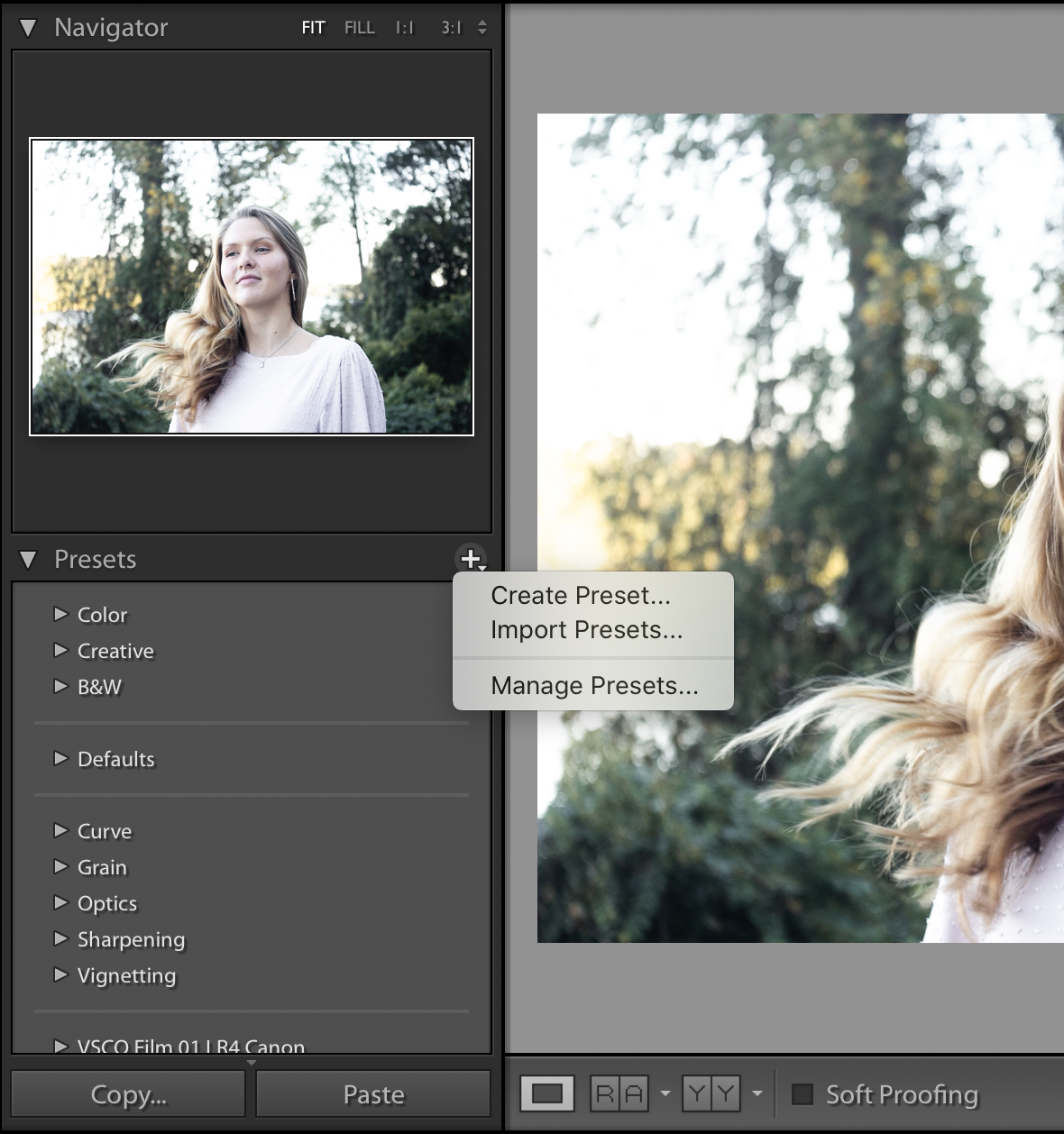Set Navigator zoom to FILL
1064x1134 pixels.
pyautogui.click(x=359, y=28)
